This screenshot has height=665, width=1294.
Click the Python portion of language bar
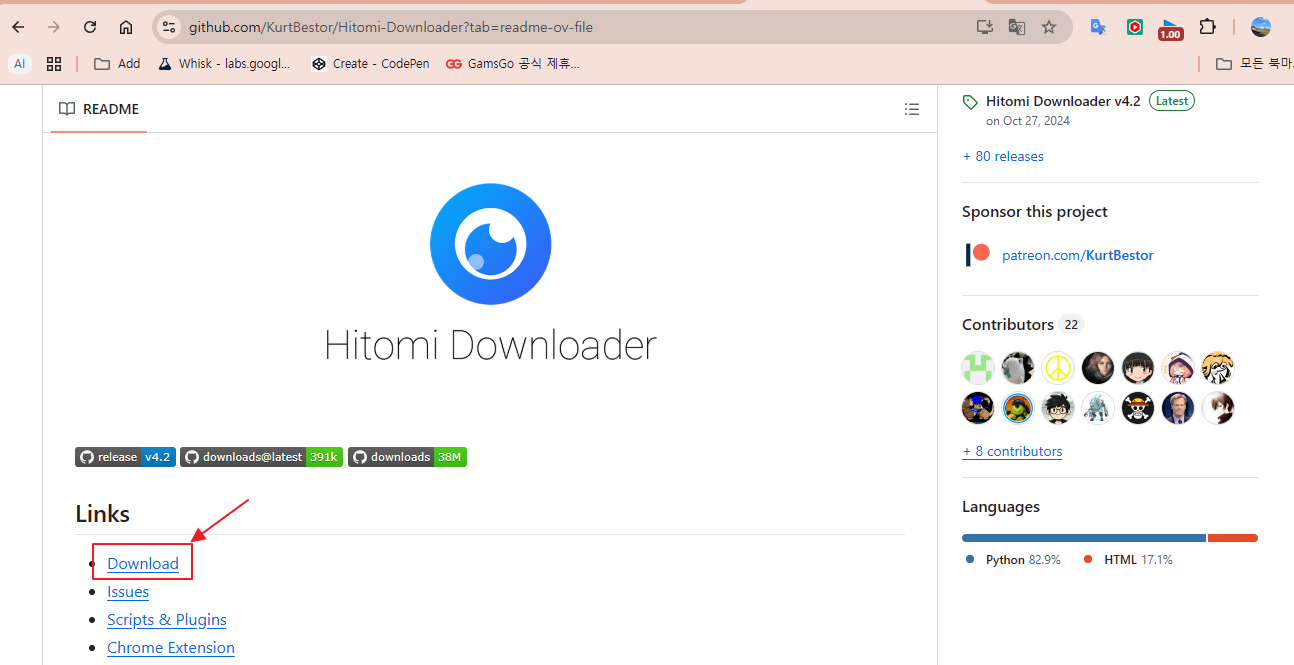[1084, 538]
